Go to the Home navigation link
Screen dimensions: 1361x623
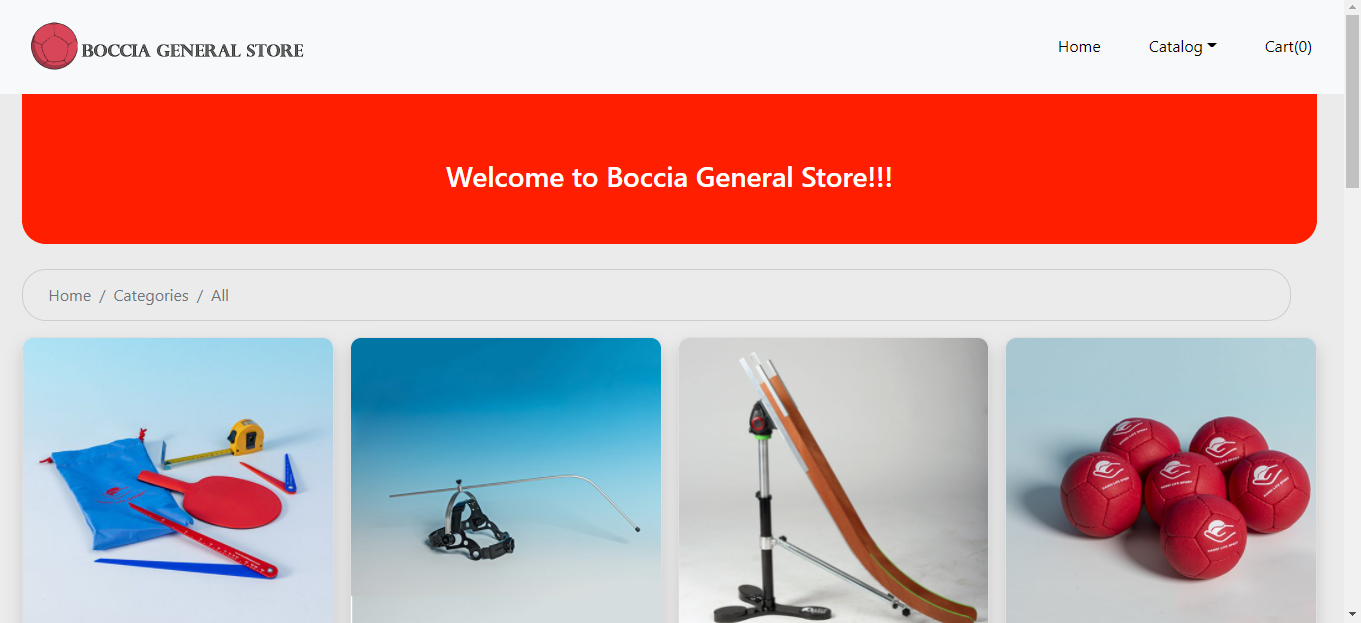(1079, 47)
